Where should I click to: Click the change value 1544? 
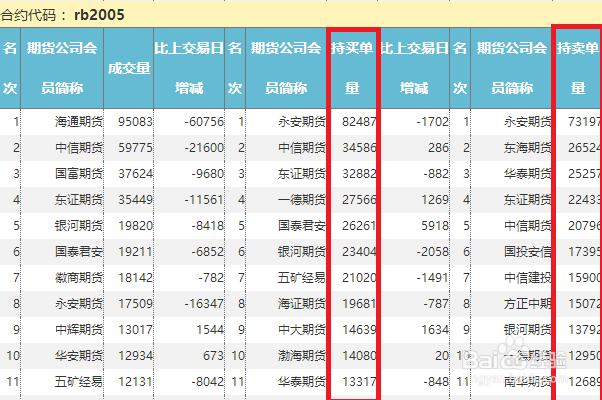click(210, 329)
